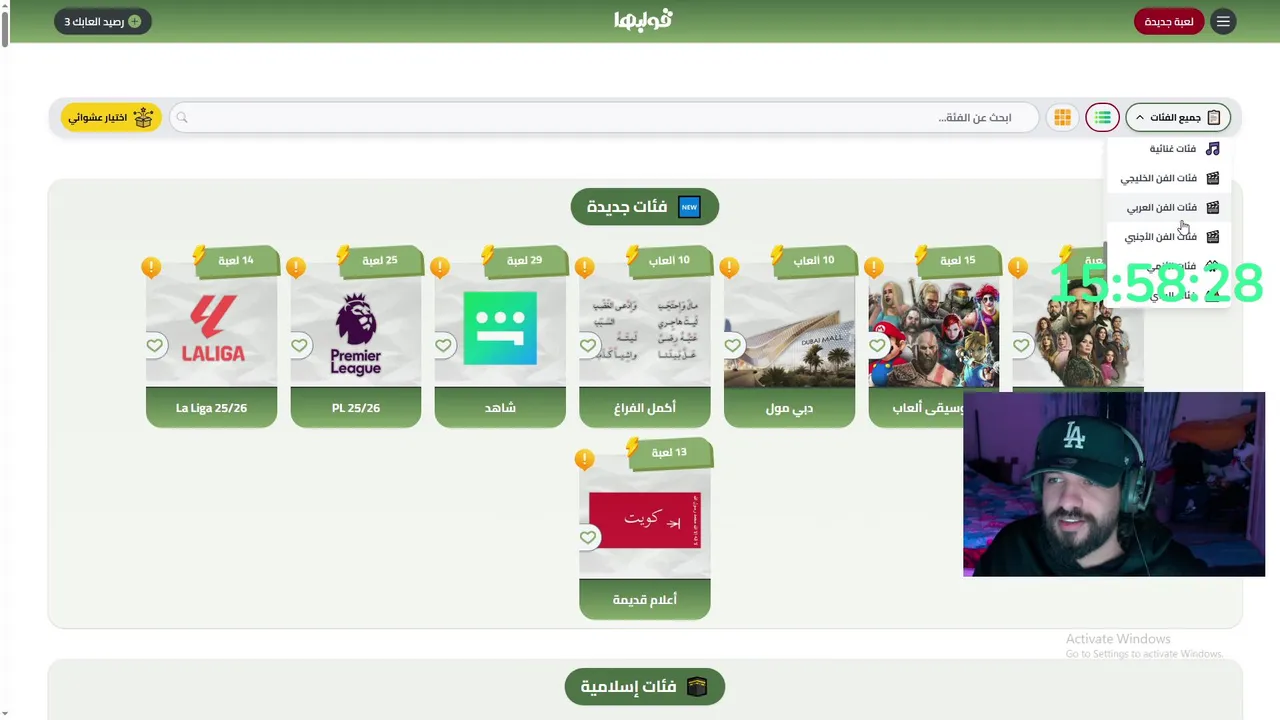1280x720 pixels.
Task: Select the red كويت flag thumbnail
Action: click(x=645, y=521)
